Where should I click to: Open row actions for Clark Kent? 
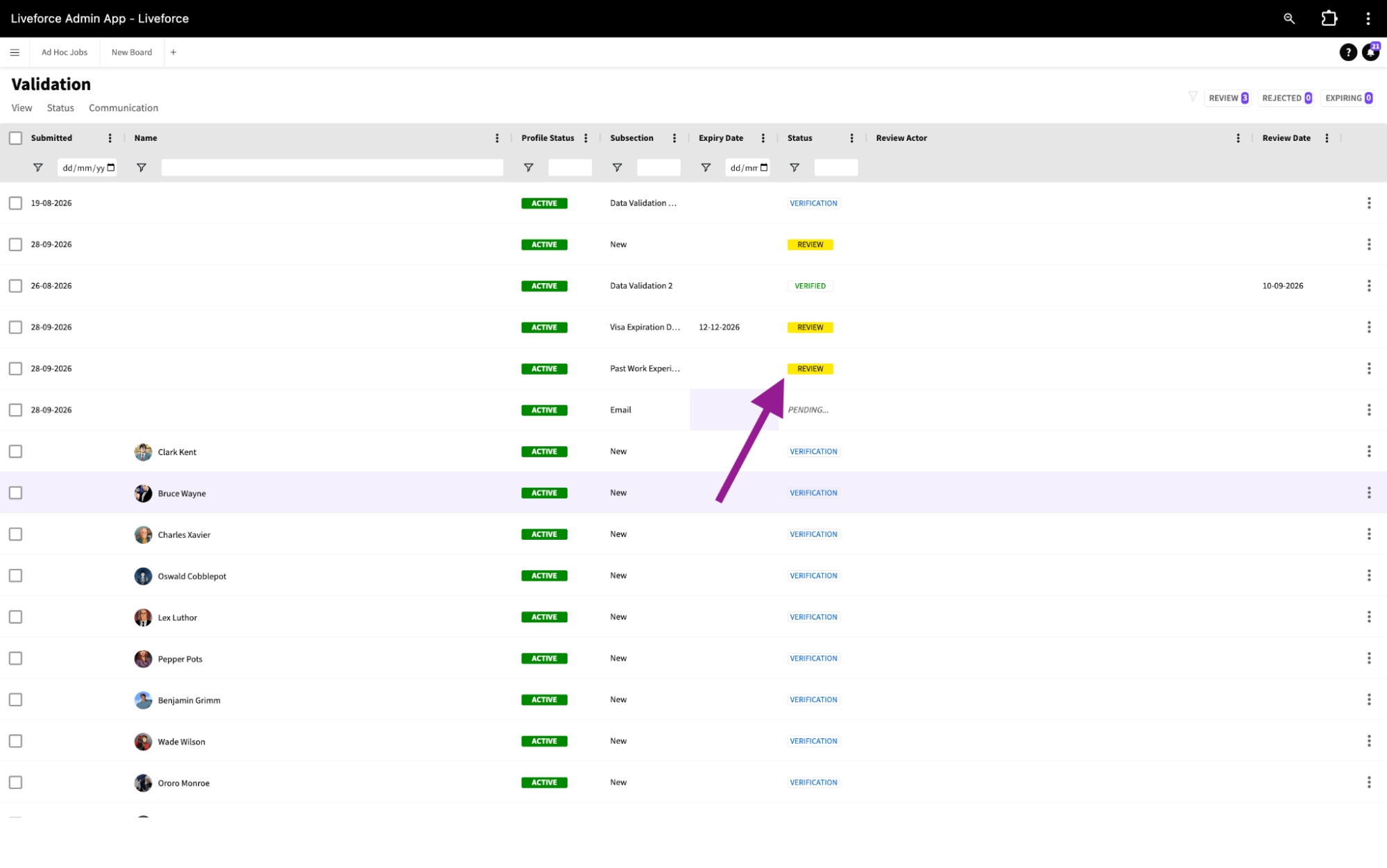1368,451
